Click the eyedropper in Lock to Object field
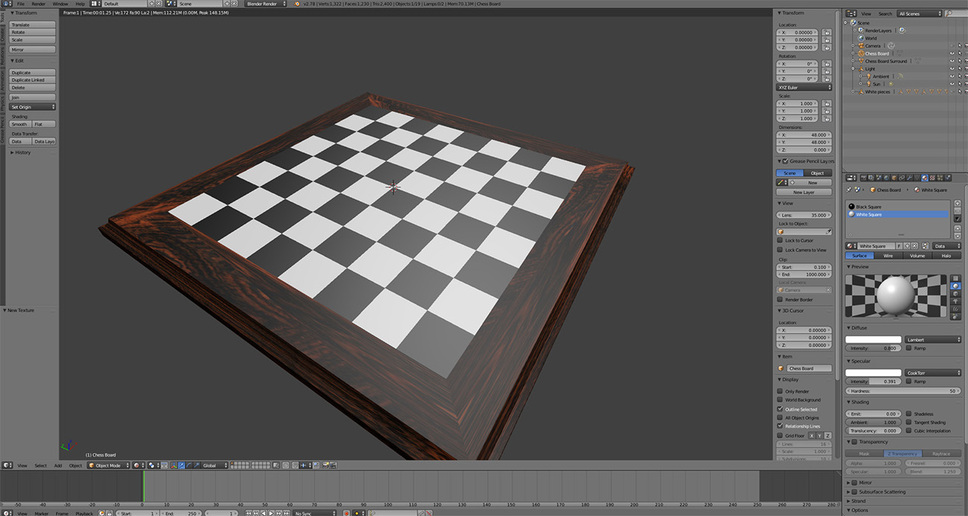 828,232
